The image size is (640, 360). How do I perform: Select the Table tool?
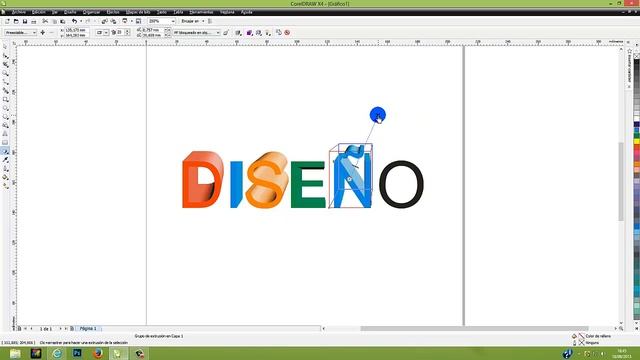(x=5, y=142)
